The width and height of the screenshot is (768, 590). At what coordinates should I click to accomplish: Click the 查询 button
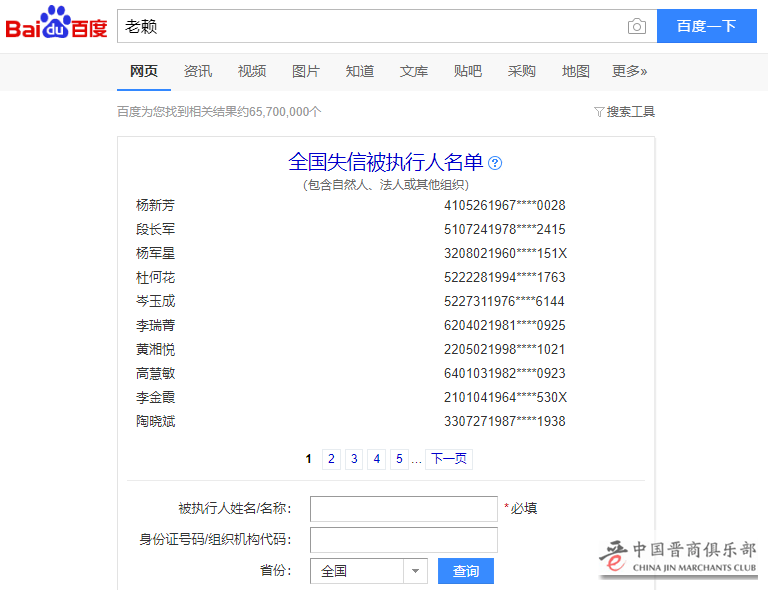click(466, 571)
